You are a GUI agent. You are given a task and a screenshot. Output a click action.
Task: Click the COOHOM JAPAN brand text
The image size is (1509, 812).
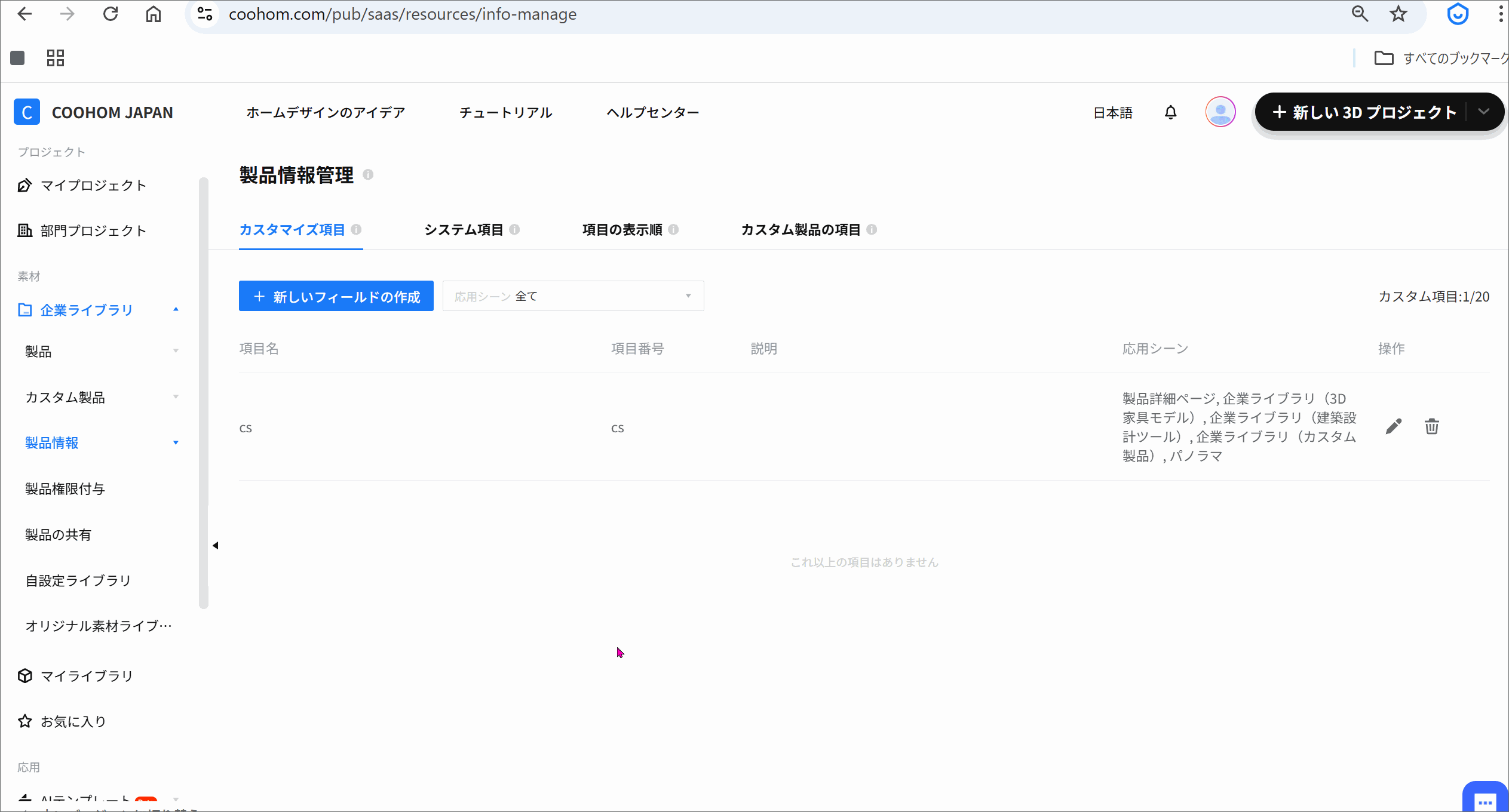[x=112, y=112]
